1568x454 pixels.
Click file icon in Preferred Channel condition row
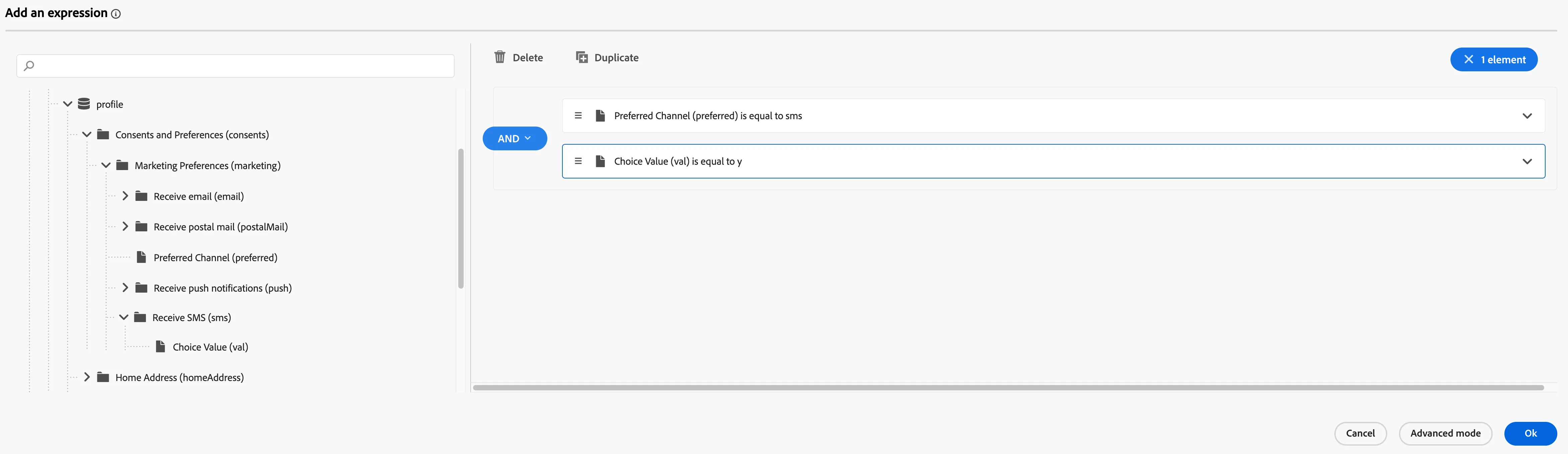pyautogui.click(x=600, y=116)
